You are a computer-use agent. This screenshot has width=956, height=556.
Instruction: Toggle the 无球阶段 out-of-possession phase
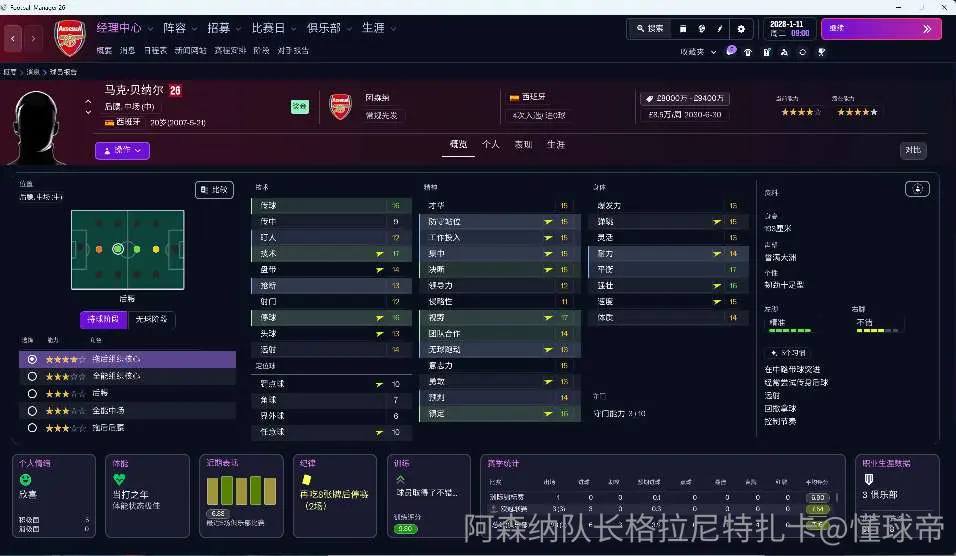(x=151, y=319)
